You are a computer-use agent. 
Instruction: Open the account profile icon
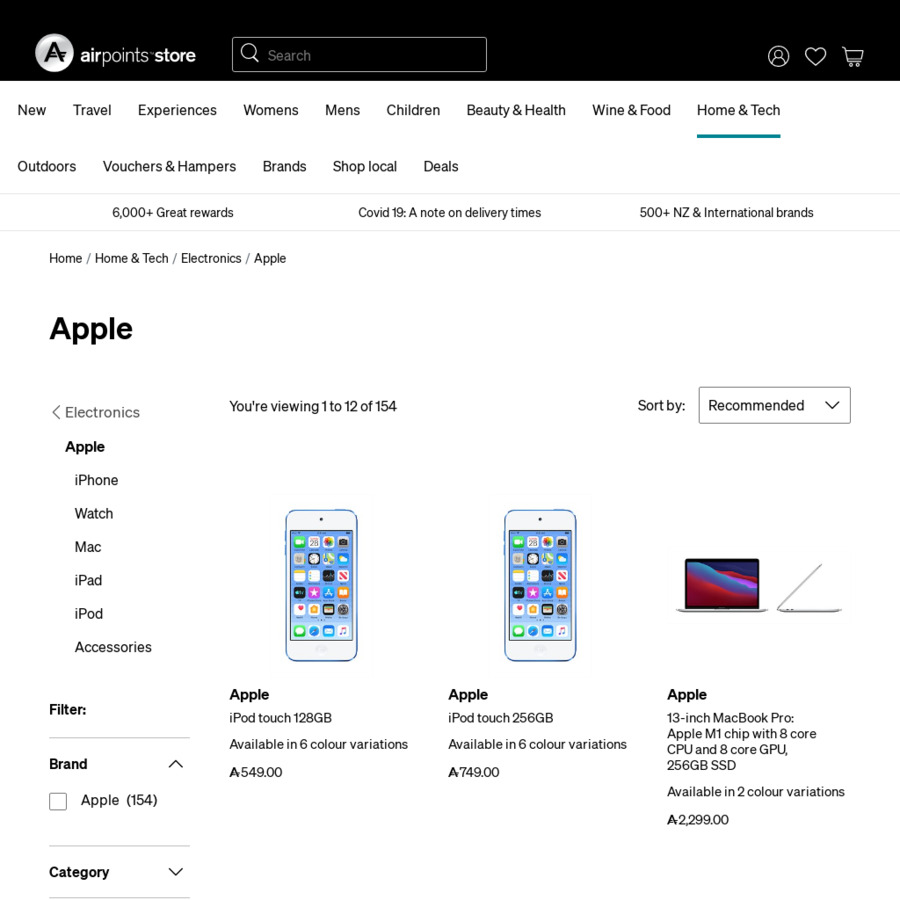(x=778, y=56)
